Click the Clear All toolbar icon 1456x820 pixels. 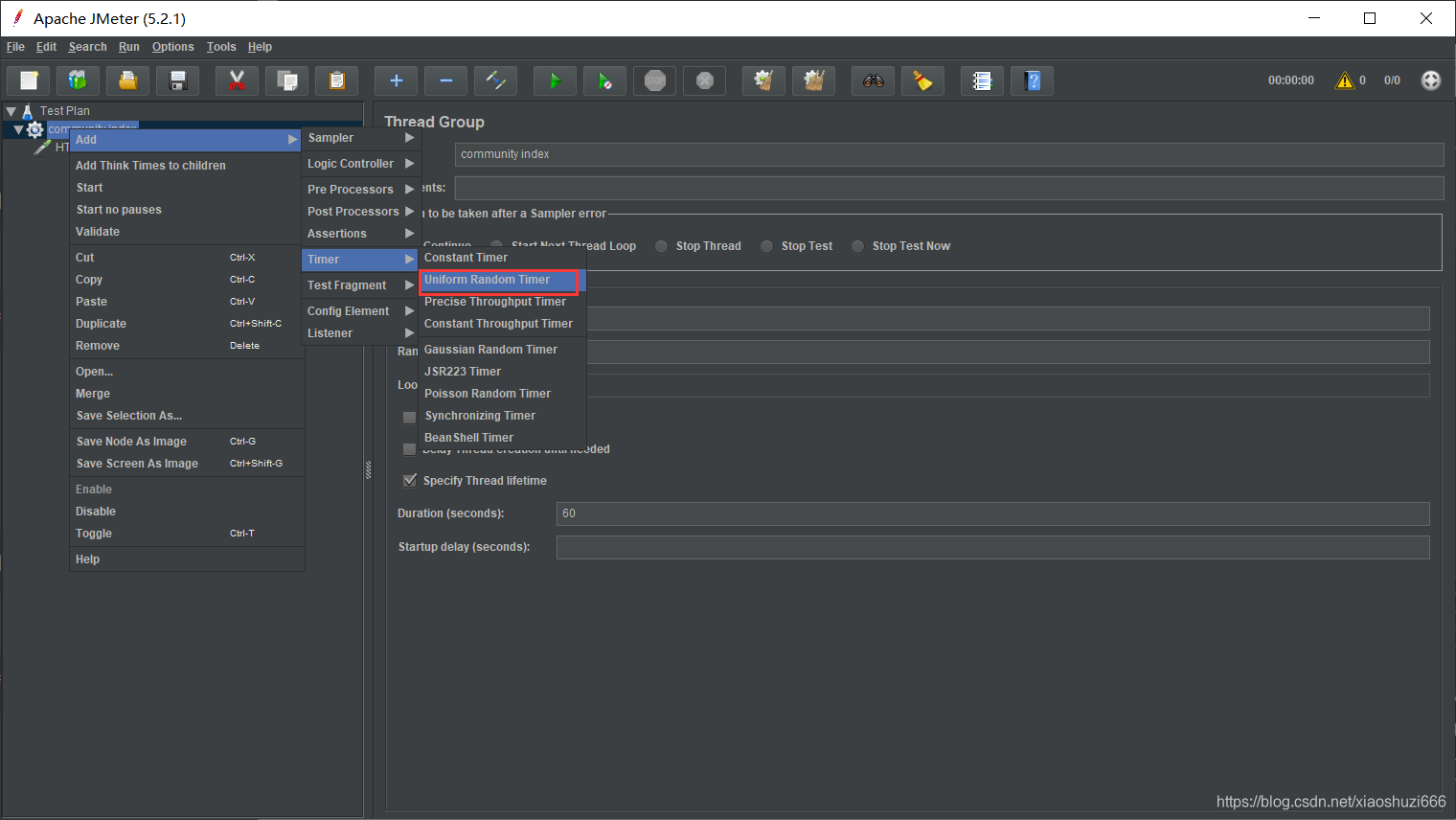click(x=814, y=80)
